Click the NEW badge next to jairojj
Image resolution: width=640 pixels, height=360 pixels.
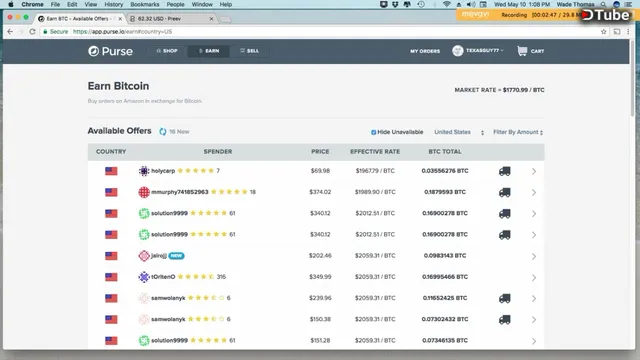pos(176,256)
